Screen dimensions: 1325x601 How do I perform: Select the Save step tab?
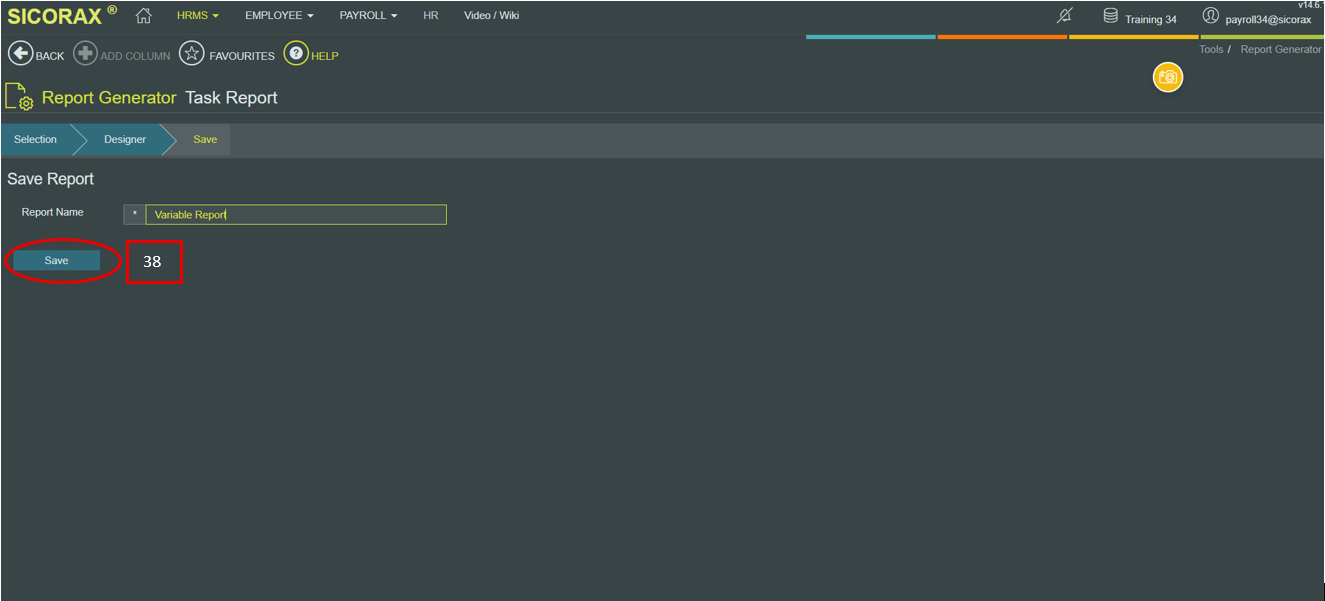coord(205,139)
